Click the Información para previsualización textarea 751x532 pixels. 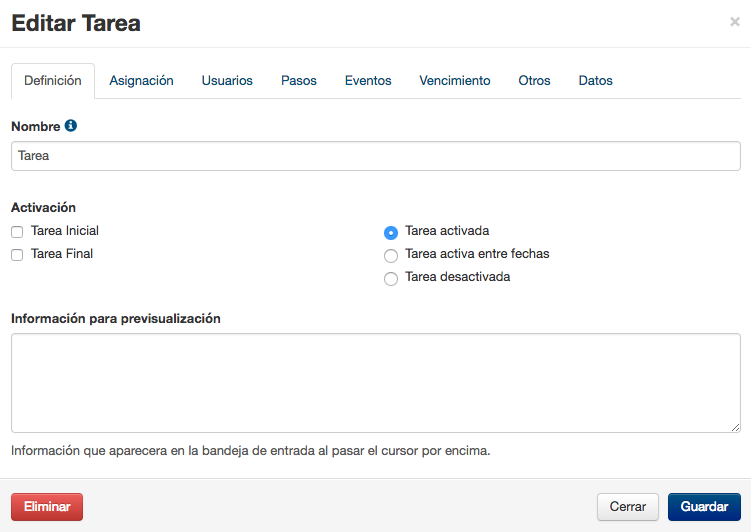(376, 383)
